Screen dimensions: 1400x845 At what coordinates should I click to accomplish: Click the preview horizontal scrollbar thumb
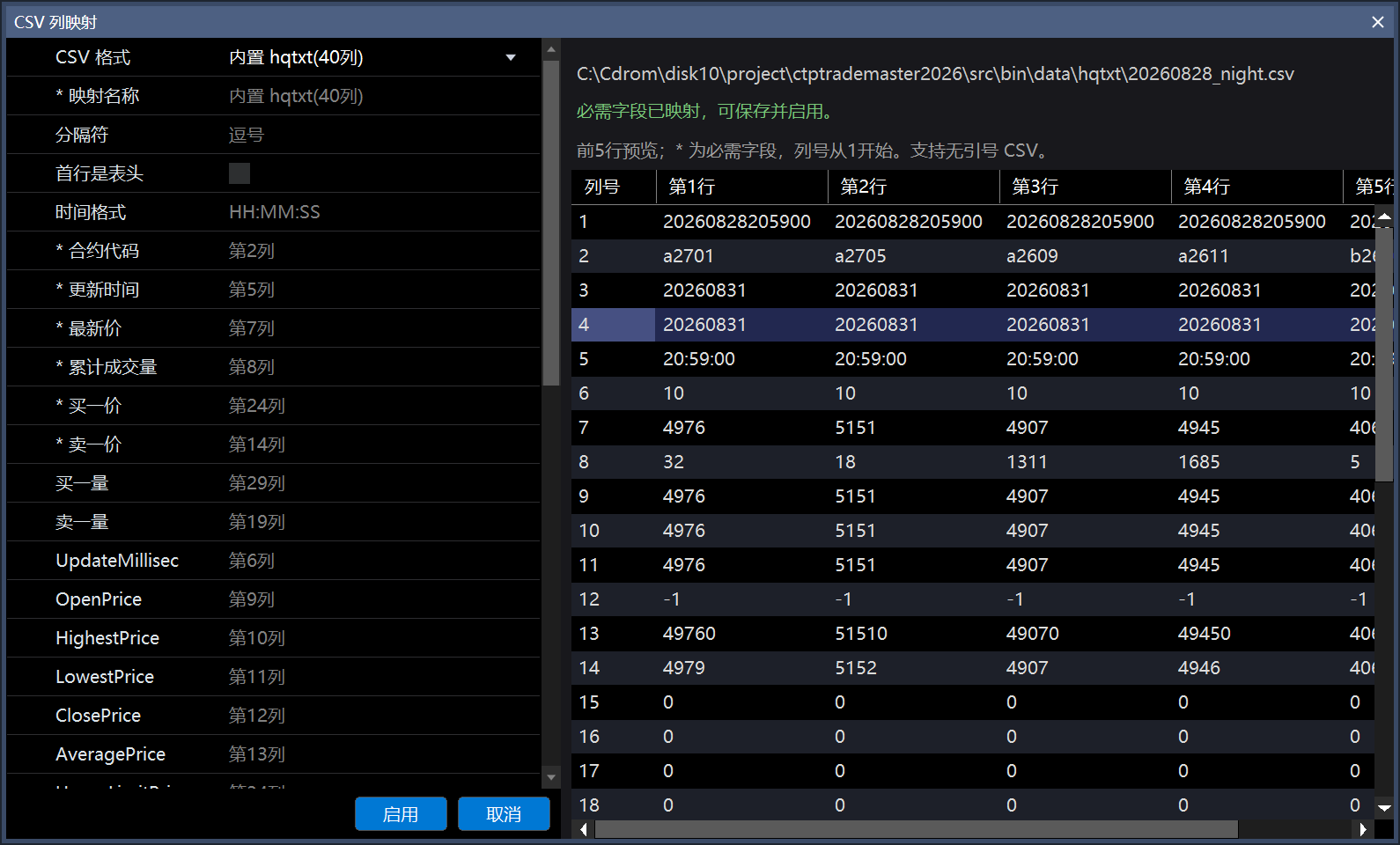point(916,829)
